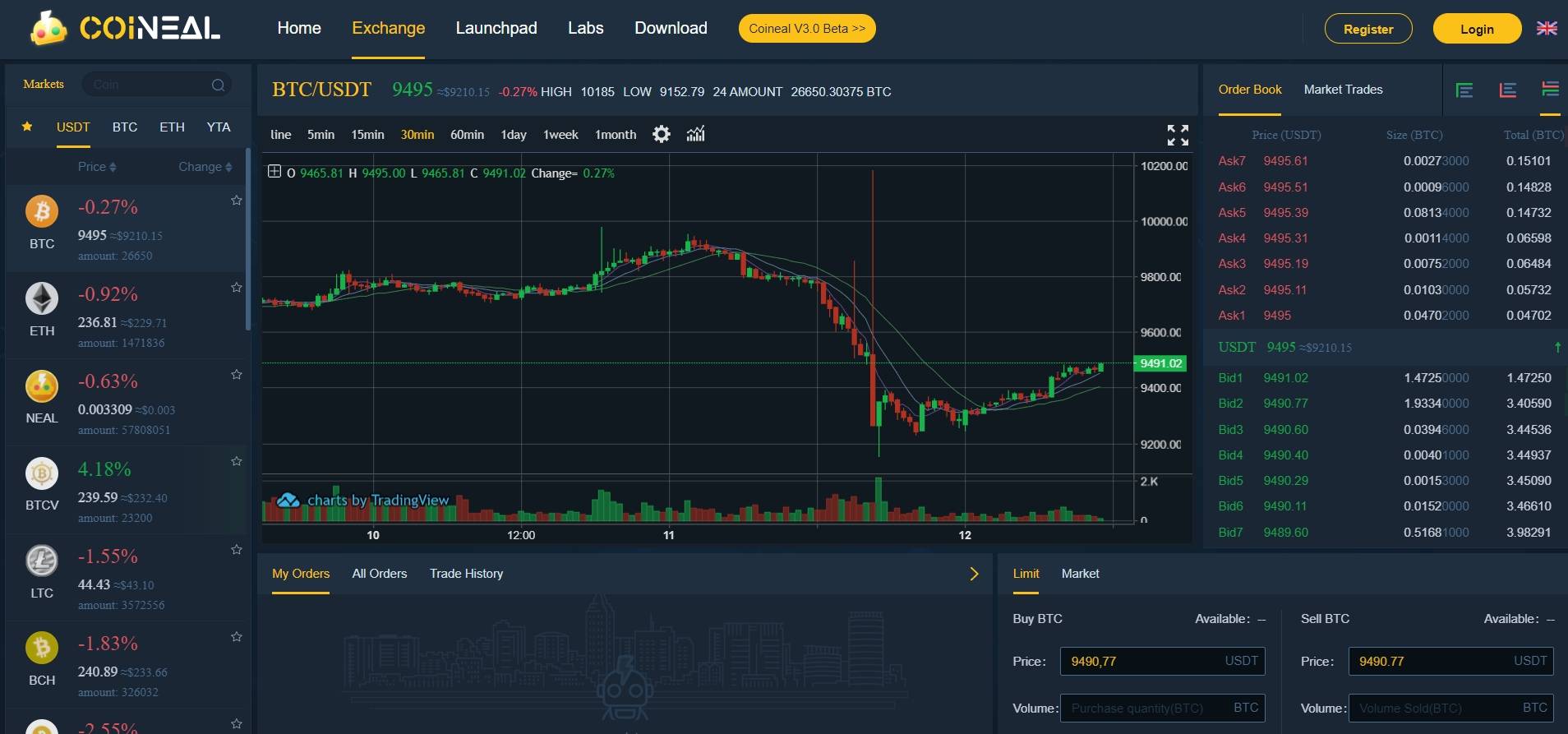Open the chart indicators icon
Image resolution: width=1568 pixels, height=734 pixels.
pyautogui.click(x=696, y=134)
